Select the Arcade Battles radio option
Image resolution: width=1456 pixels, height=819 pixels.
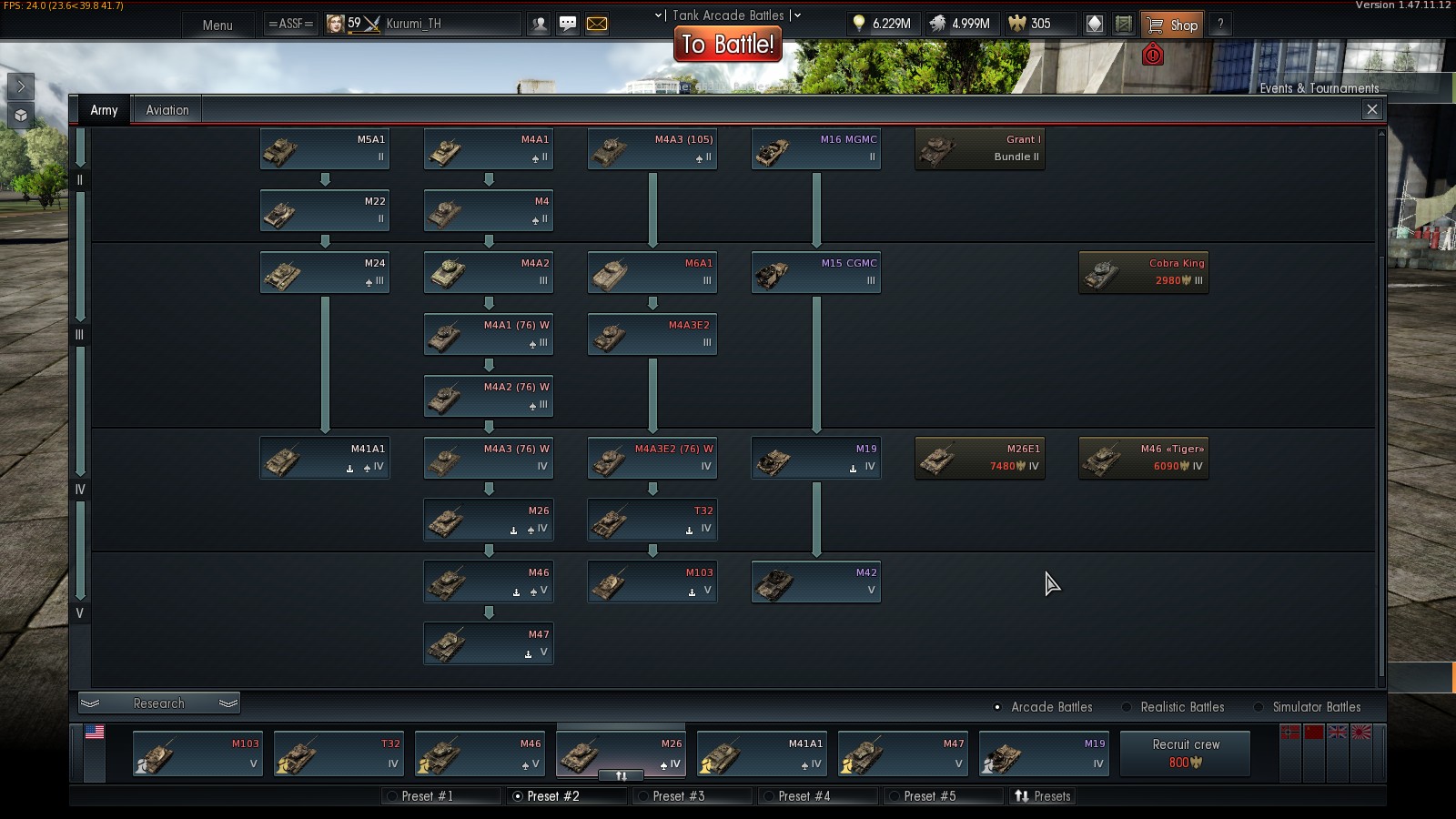coord(1043,707)
